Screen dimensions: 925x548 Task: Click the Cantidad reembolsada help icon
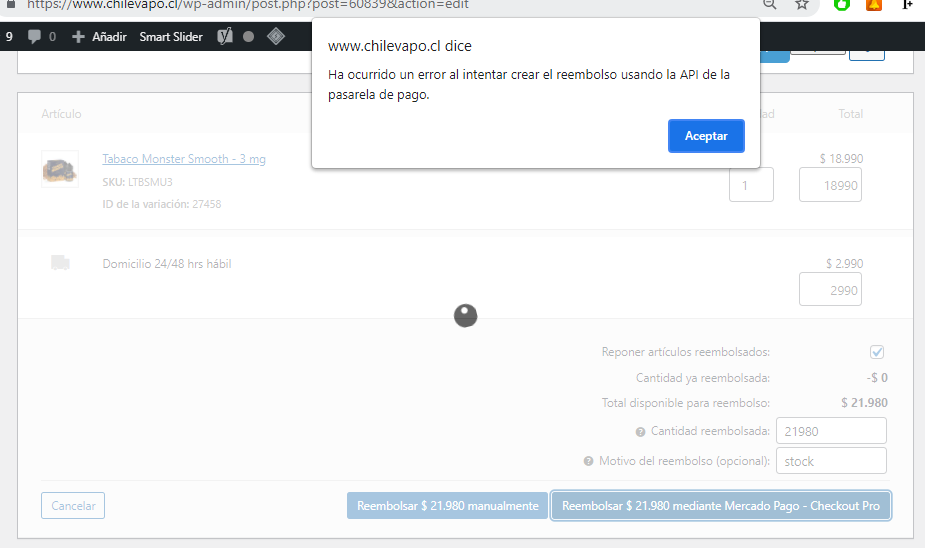pos(640,432)
